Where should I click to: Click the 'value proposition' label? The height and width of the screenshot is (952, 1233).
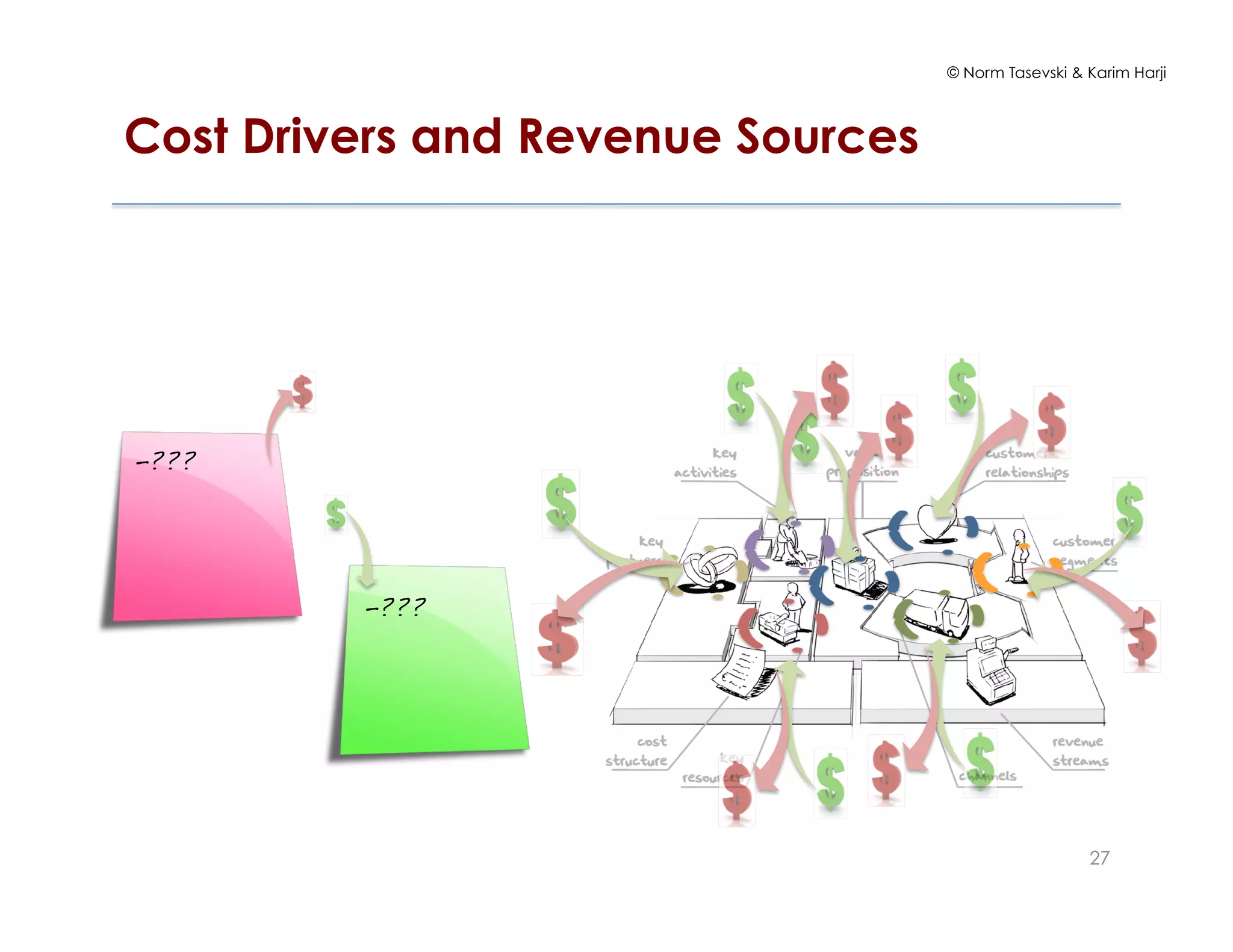[x=863, y=463]
